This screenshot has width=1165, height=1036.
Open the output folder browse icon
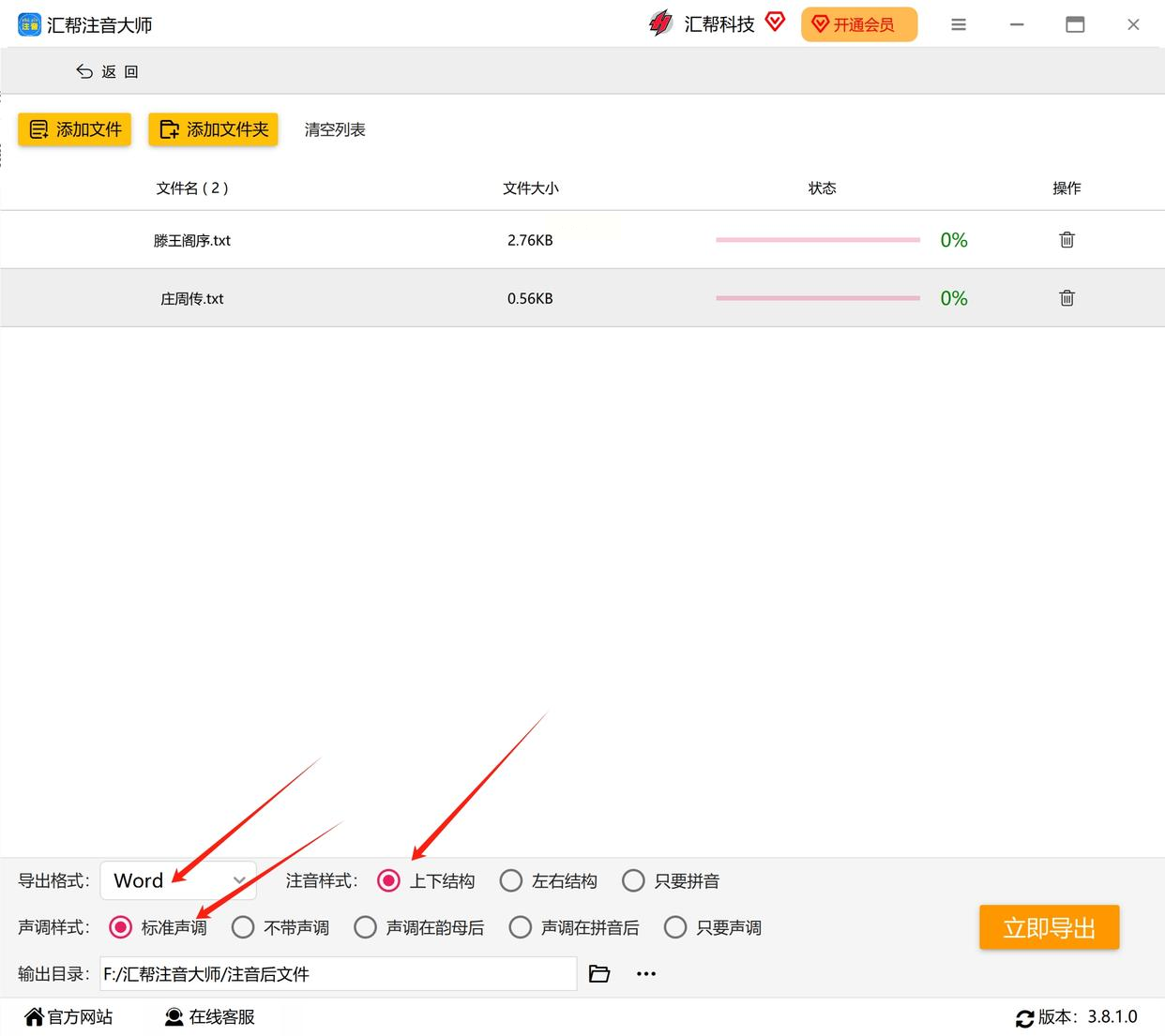coord(599,974)
